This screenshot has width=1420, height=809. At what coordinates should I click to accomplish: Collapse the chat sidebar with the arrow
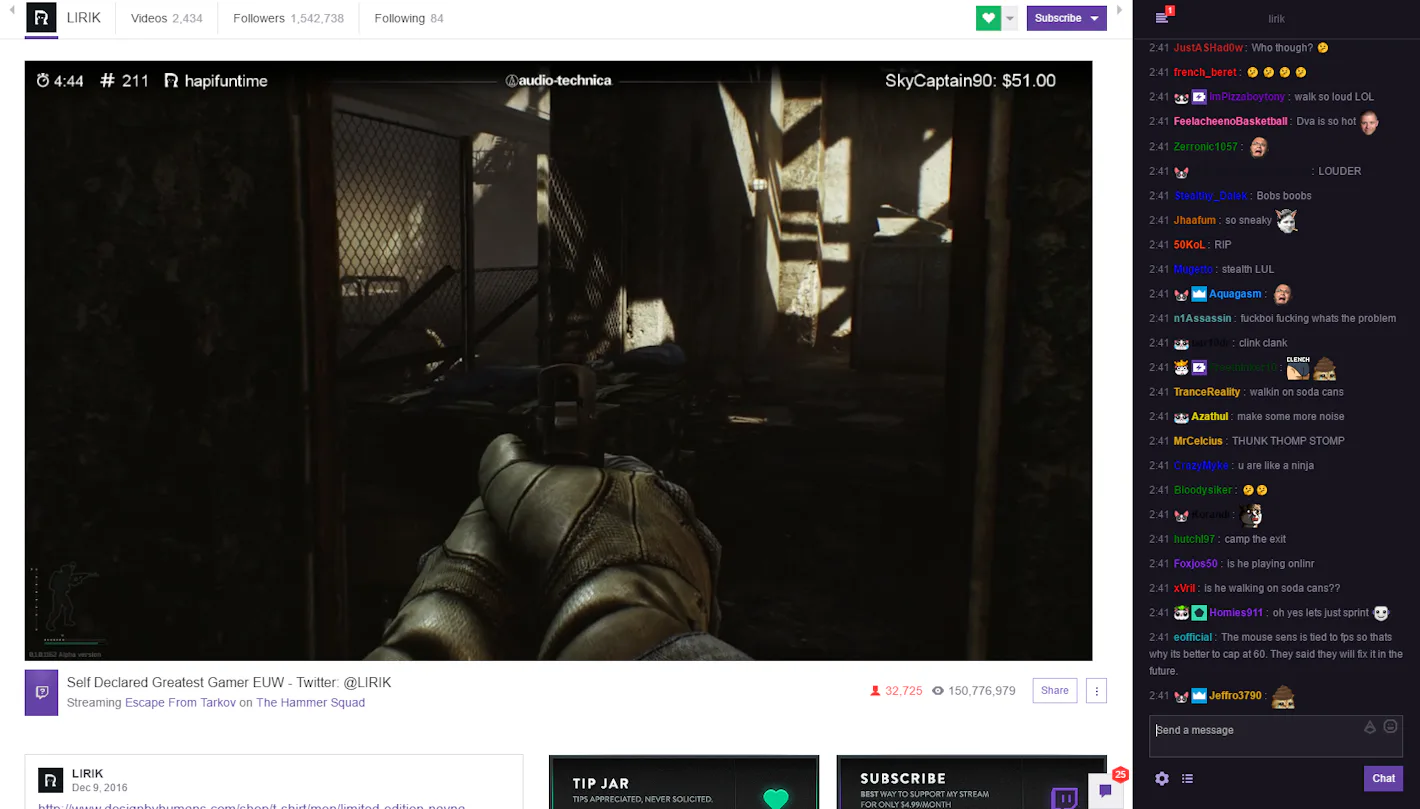pyautogui.click(x=1121, y=10)
